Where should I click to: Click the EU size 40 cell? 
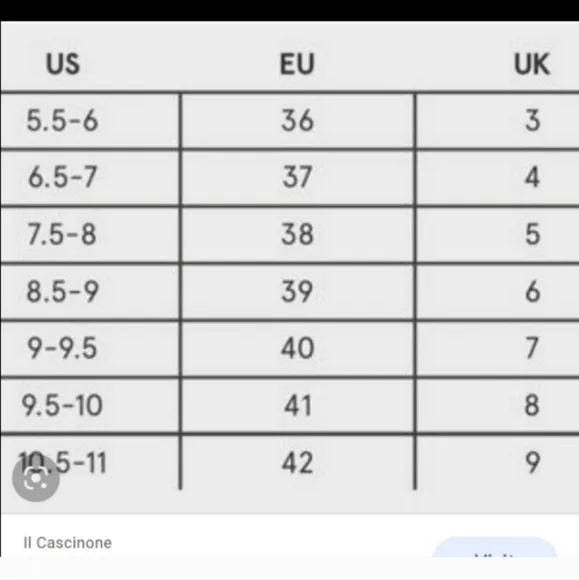click(297, 348)
